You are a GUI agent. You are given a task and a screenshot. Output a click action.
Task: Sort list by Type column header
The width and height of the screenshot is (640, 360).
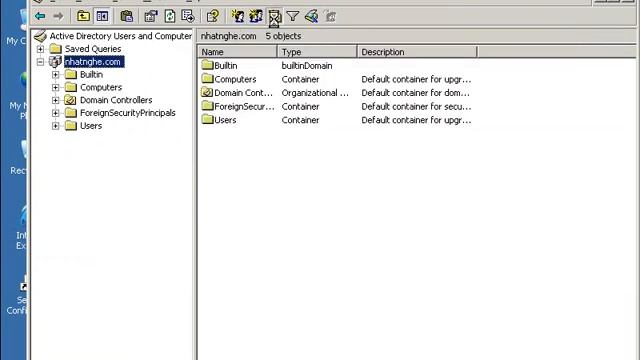pos(317,52)
